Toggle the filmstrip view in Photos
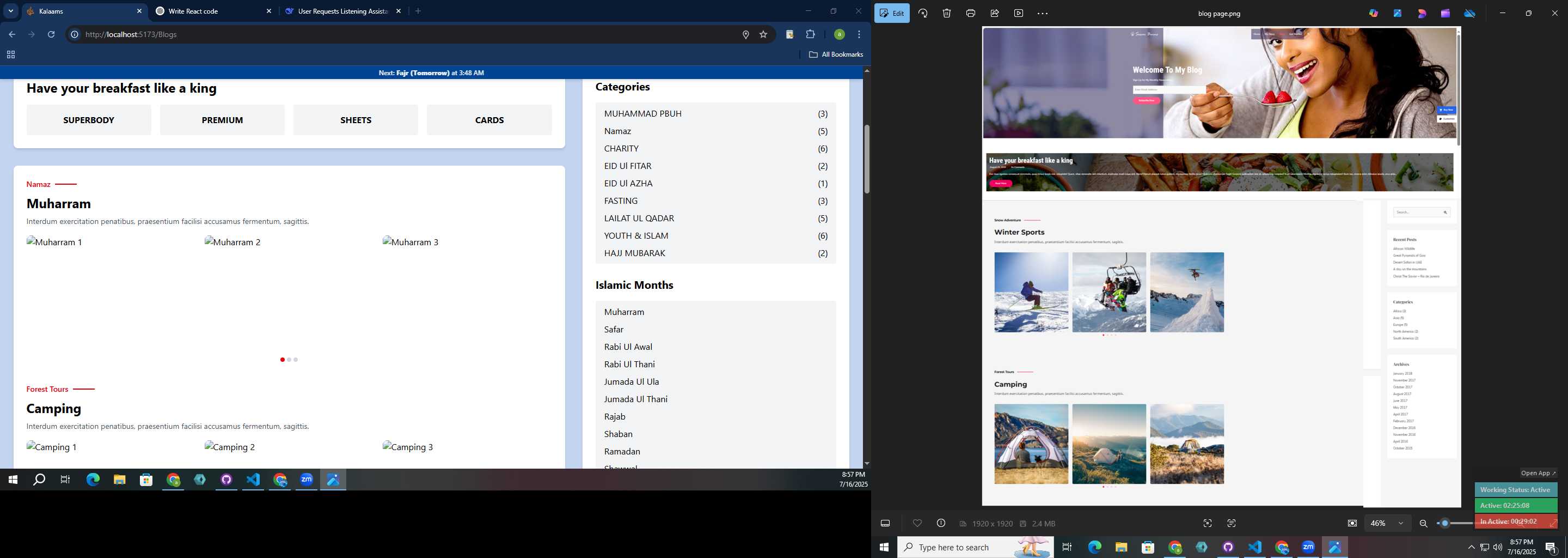The image size is (1568, 558). click(886, 523)
